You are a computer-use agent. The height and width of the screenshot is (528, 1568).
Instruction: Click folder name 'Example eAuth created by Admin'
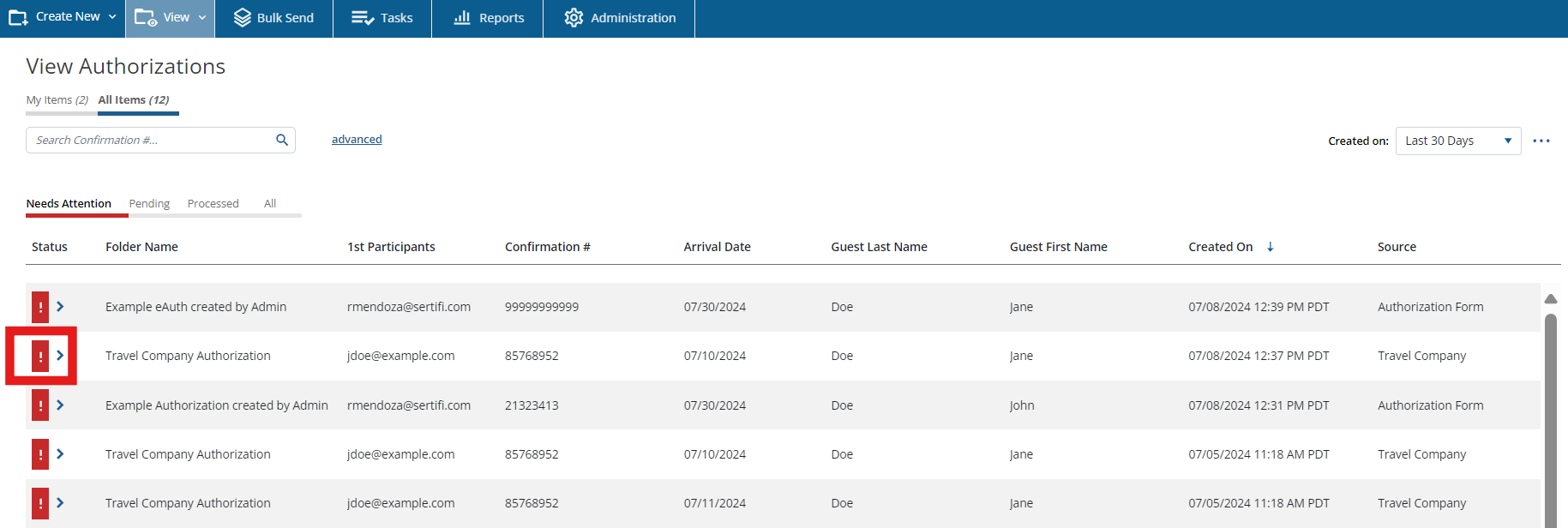click(195, 307)
